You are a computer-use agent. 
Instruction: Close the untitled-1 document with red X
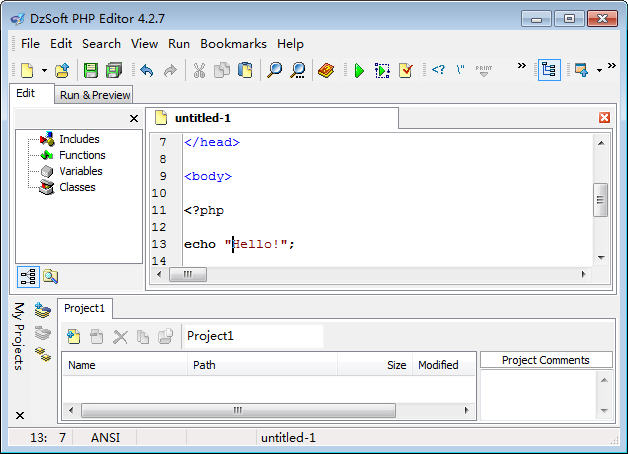pos(604,117)
